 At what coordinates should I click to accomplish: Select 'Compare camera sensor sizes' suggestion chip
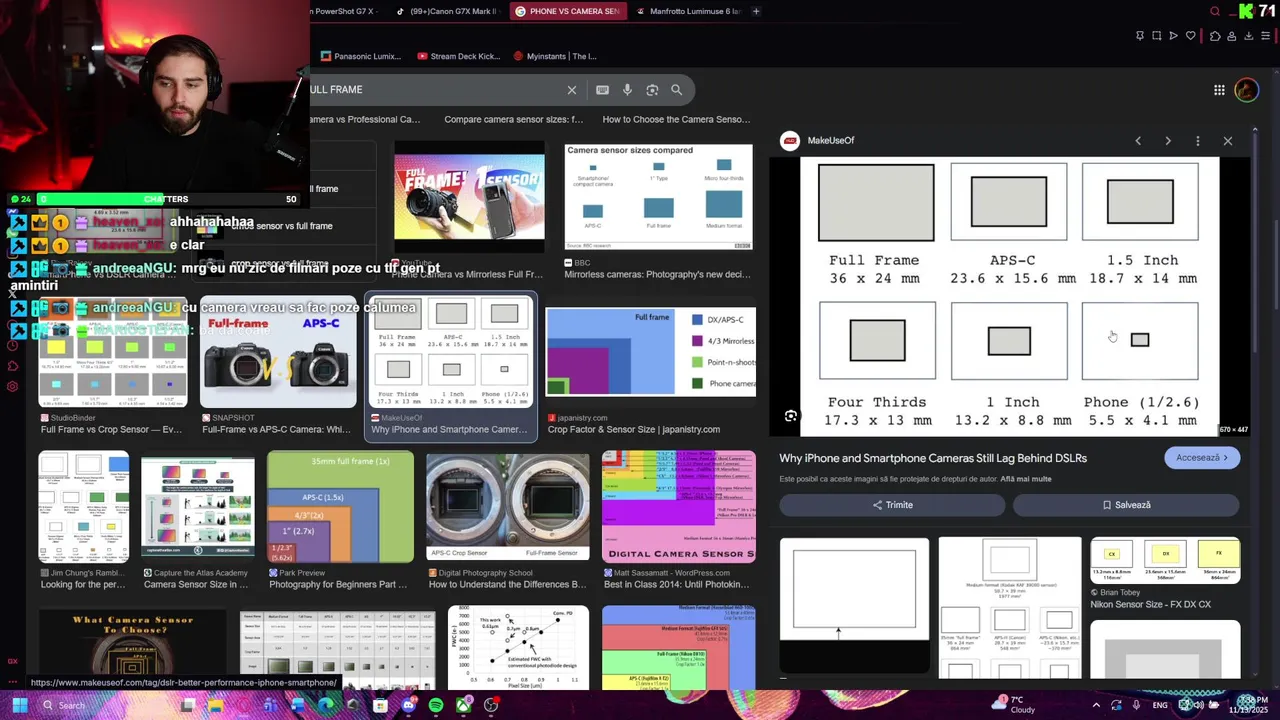click(x=513, y=119)
